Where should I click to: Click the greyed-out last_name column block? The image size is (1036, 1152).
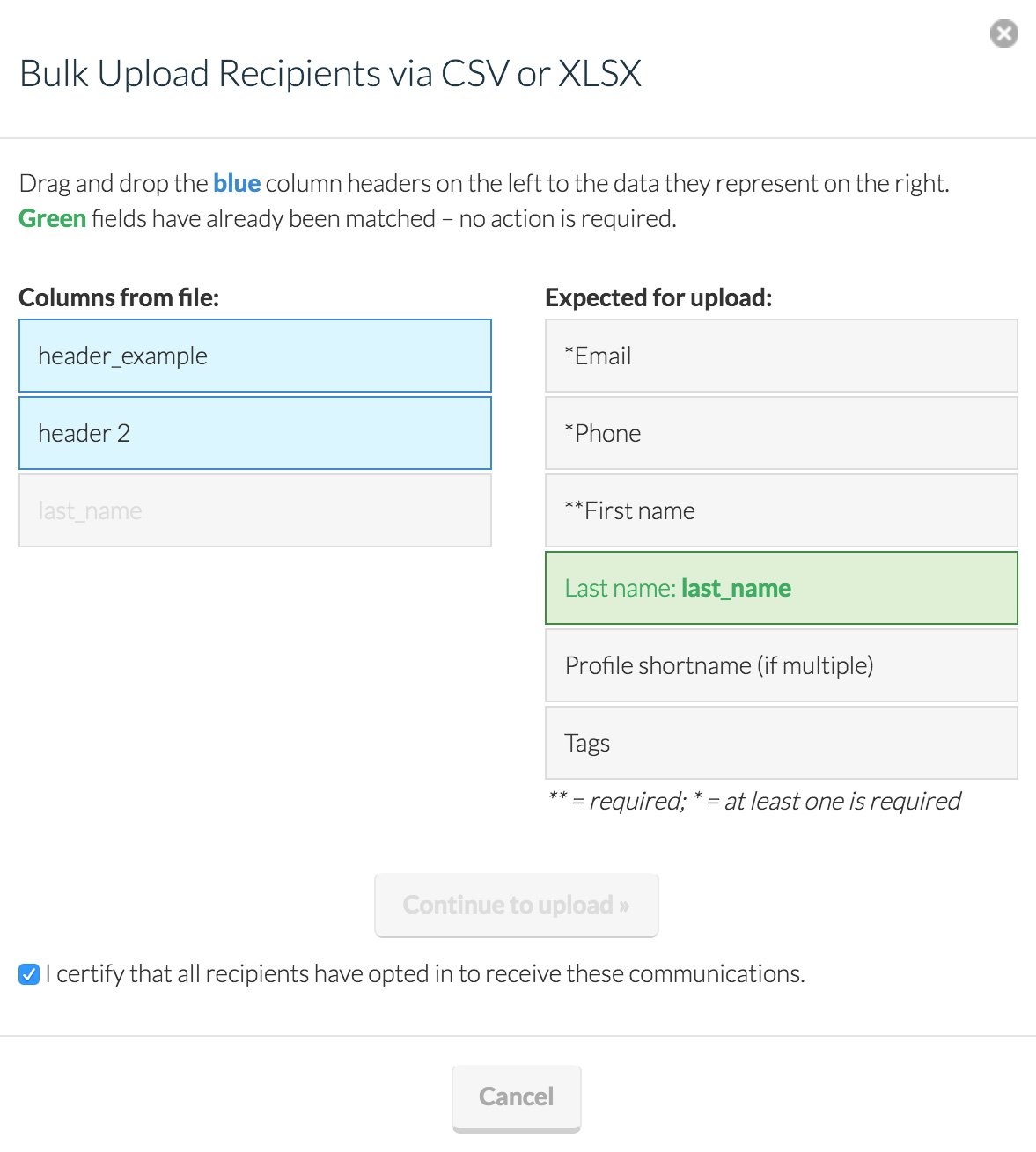(255, 510)
